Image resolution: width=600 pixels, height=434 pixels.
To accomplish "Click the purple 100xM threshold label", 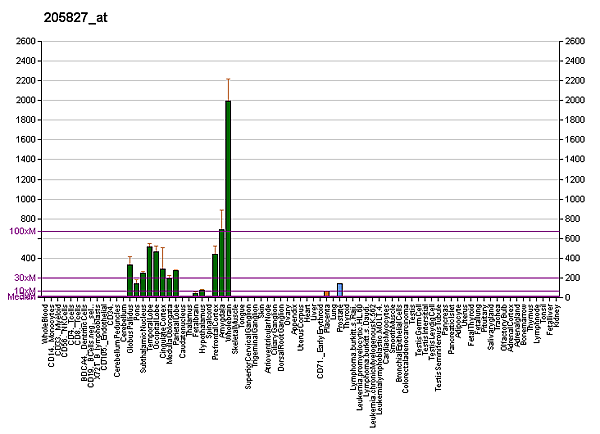I will point(22,231).
